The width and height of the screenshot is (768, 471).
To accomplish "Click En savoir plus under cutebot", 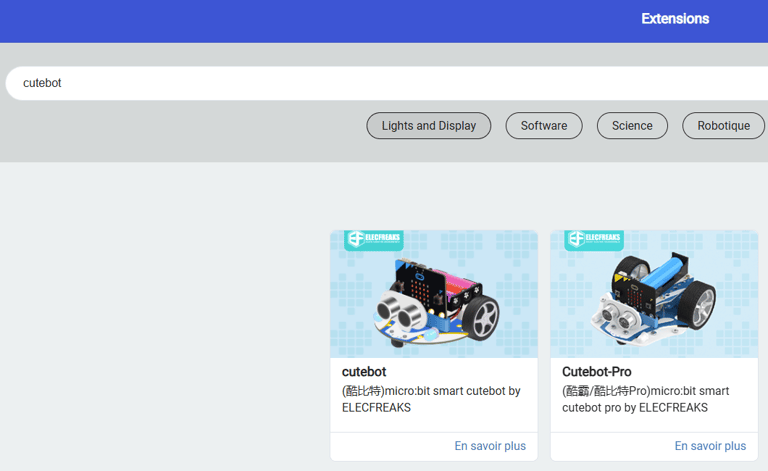I will tap(490, 446).
